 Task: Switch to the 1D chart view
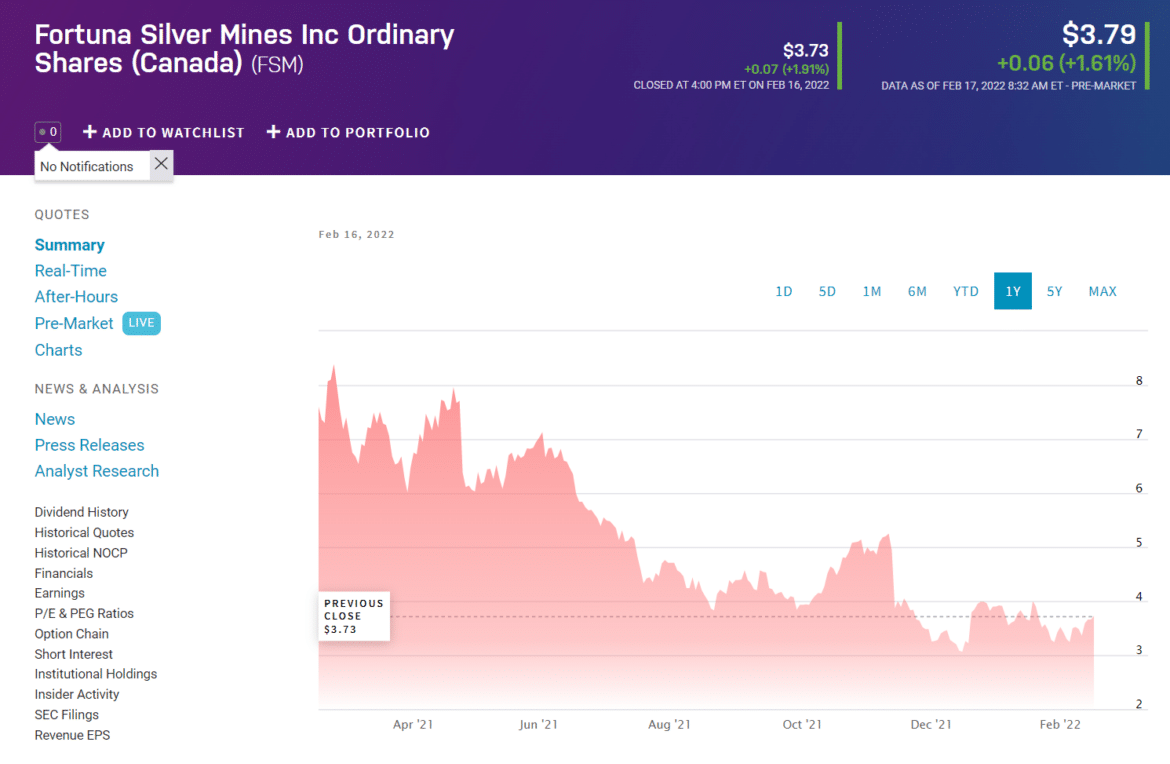(783, 291)
